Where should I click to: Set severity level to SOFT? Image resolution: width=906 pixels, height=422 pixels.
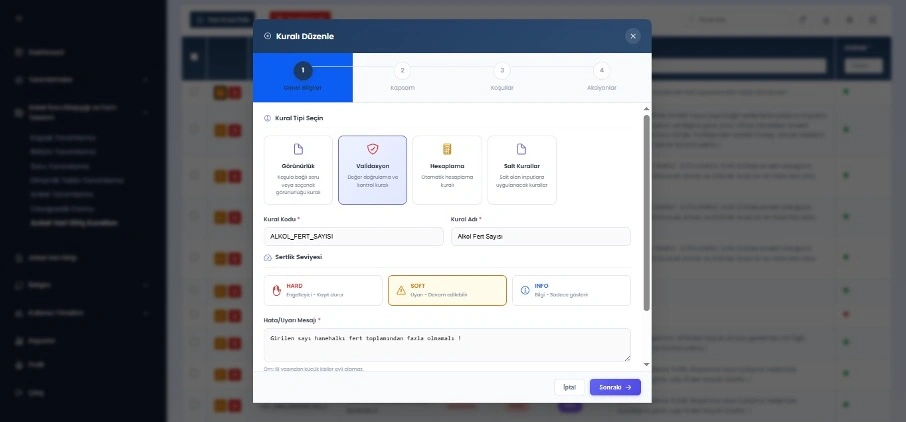447,290
